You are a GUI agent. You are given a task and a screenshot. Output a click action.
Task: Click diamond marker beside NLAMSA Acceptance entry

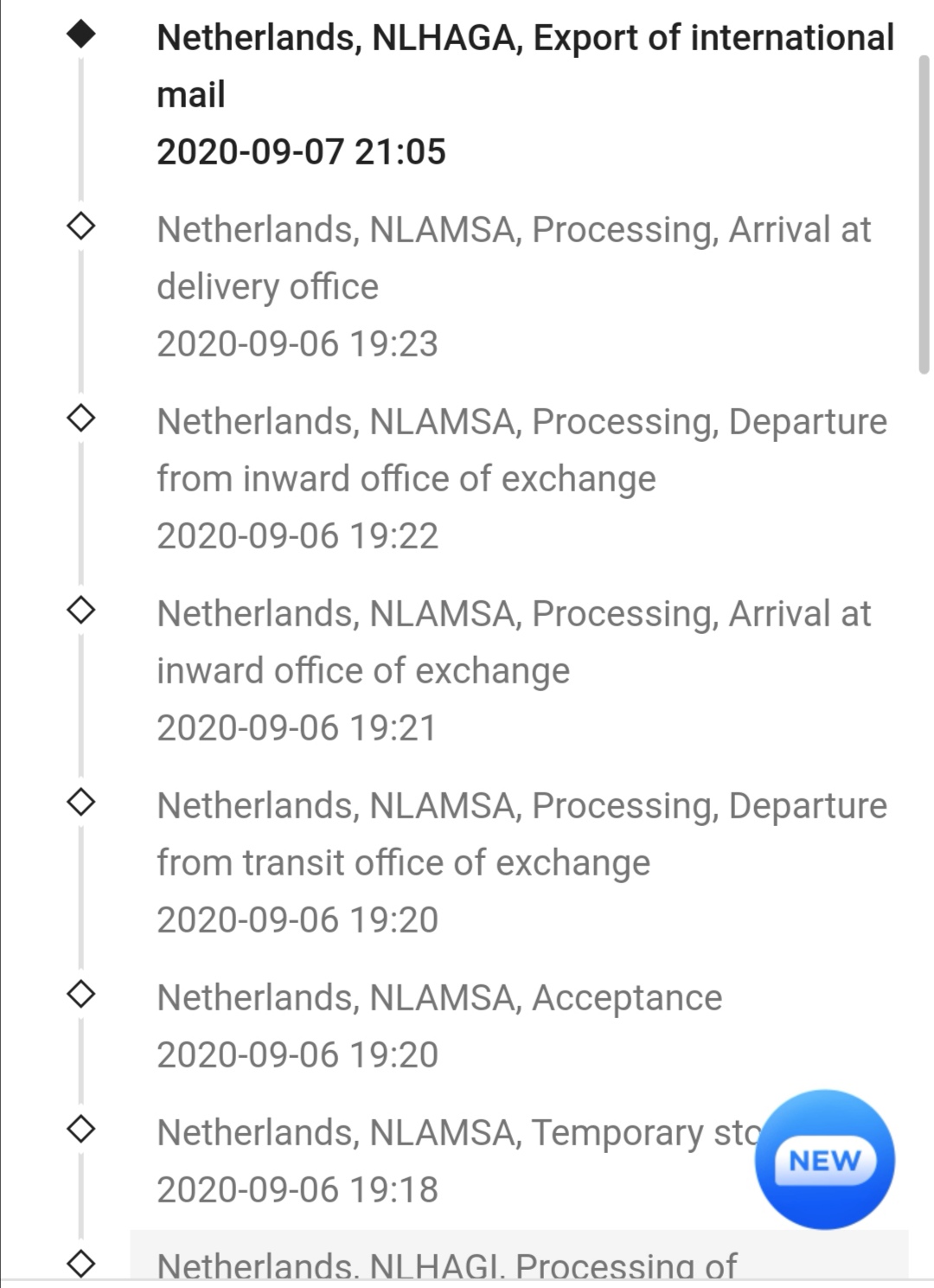(81, 995)
